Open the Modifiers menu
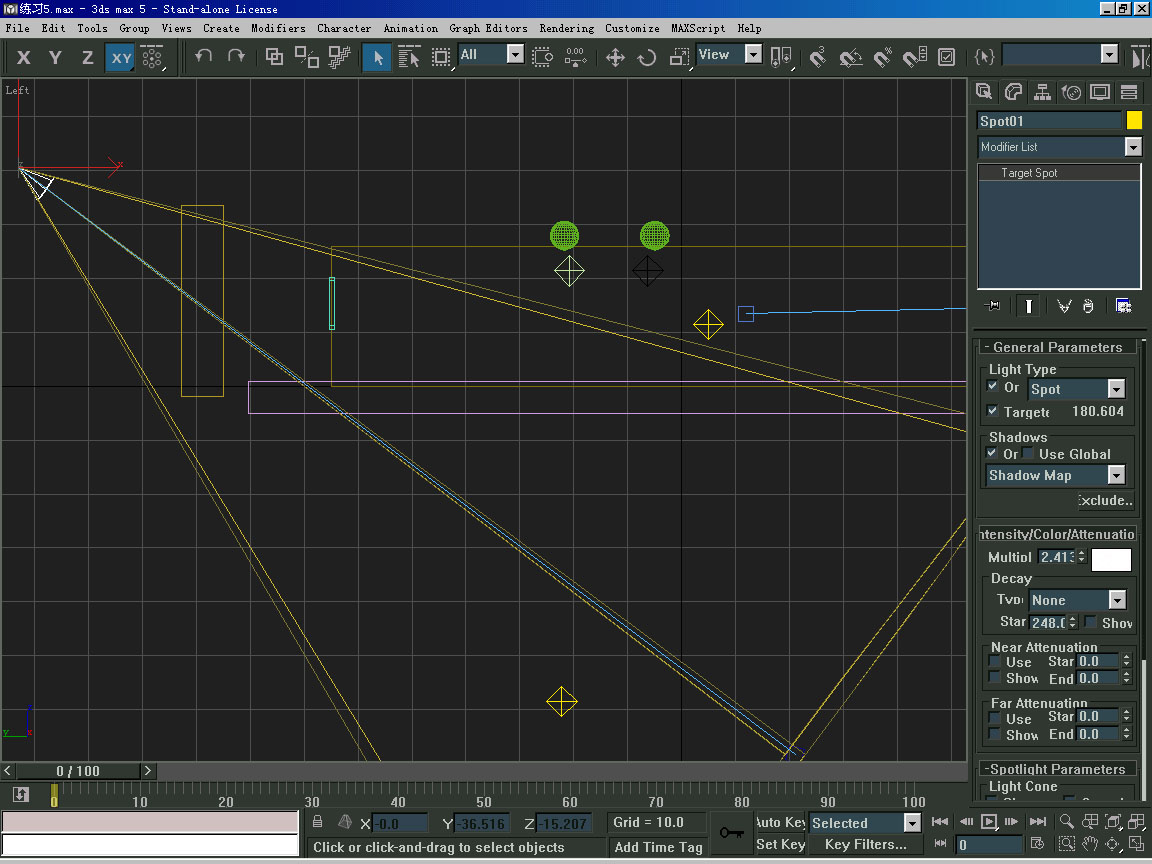1152x864 pixels. point(278,28)
